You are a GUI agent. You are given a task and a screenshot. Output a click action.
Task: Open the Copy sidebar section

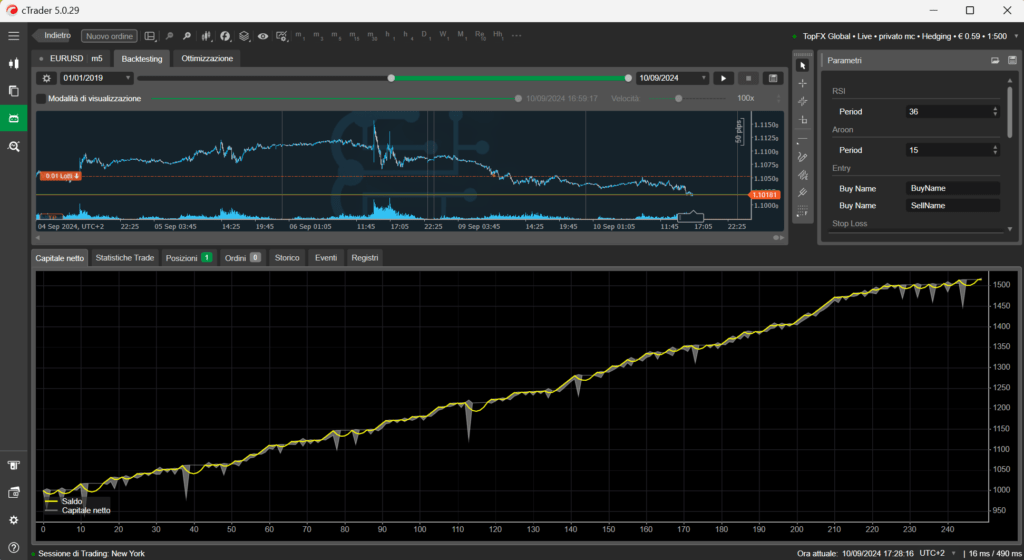pos(13,91)
